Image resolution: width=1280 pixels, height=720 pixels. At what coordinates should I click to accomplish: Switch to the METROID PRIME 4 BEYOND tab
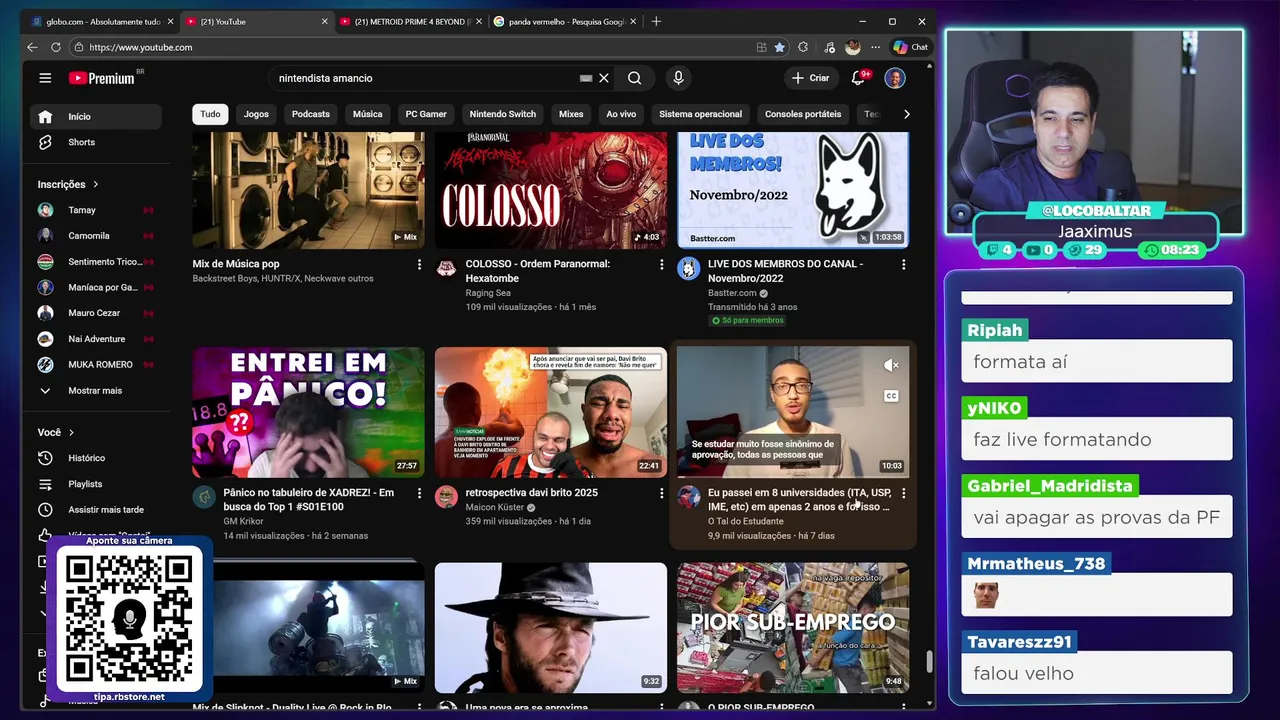(x=409, y=21)
